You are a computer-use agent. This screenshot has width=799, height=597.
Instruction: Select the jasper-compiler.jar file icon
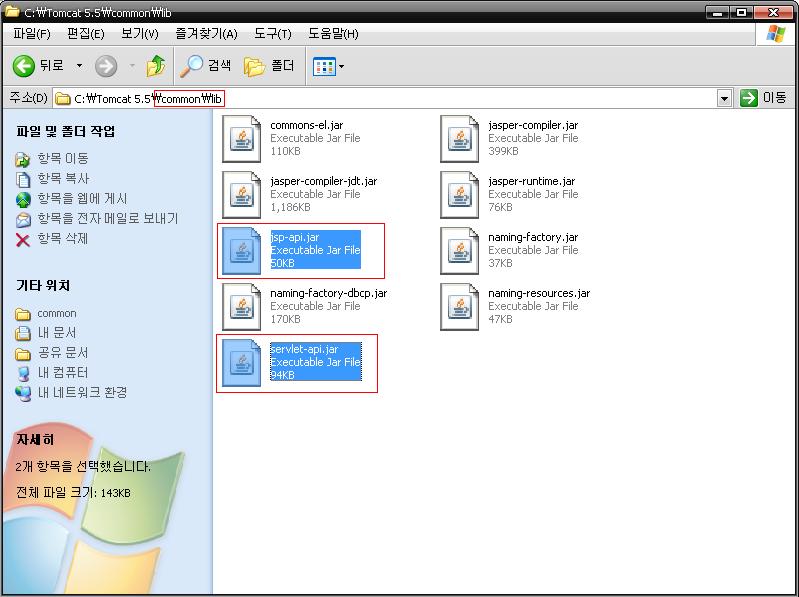pyautogui.click(x=460, y=139)
